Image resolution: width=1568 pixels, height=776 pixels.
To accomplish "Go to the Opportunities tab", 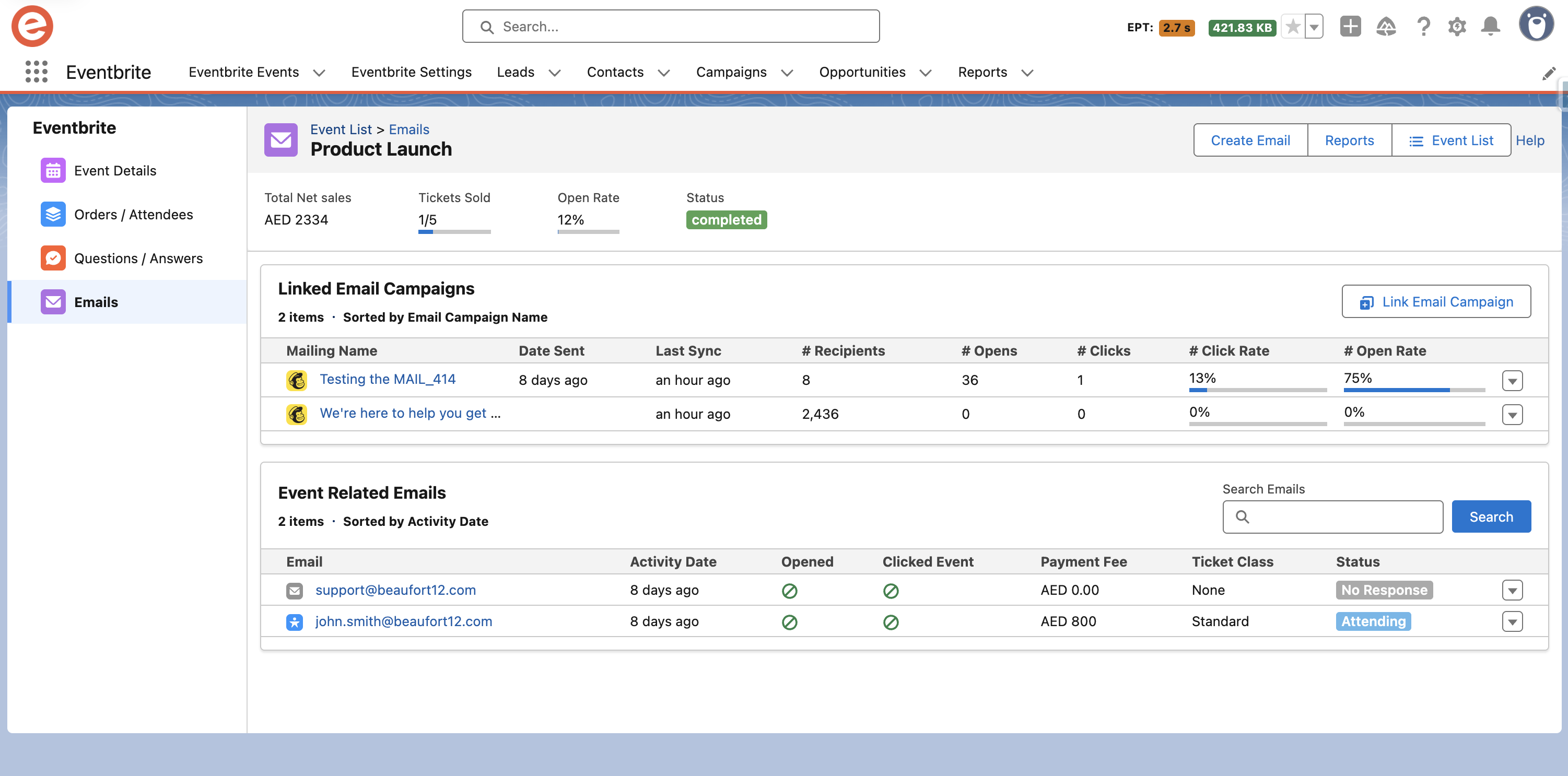I will (862, 72).
